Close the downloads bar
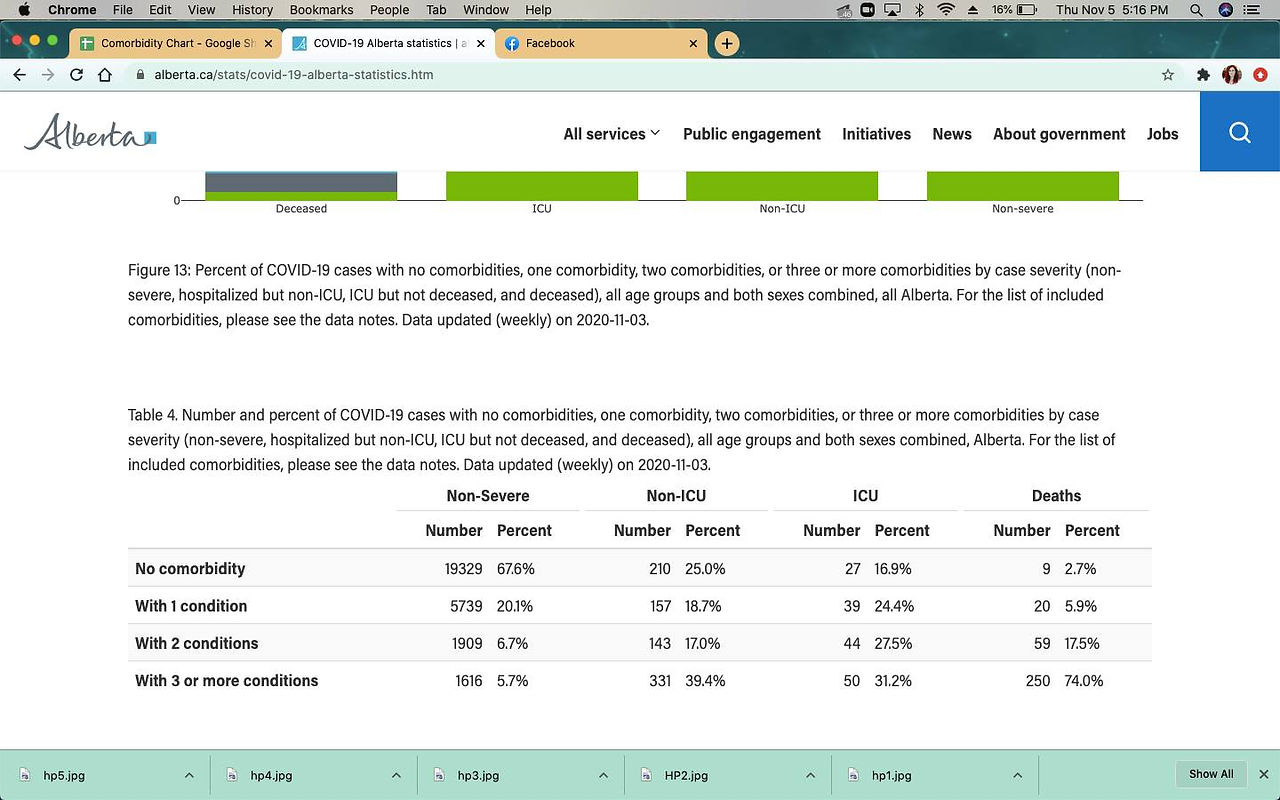This screenshot has height=800, width=1280. tap(1263, 775)
